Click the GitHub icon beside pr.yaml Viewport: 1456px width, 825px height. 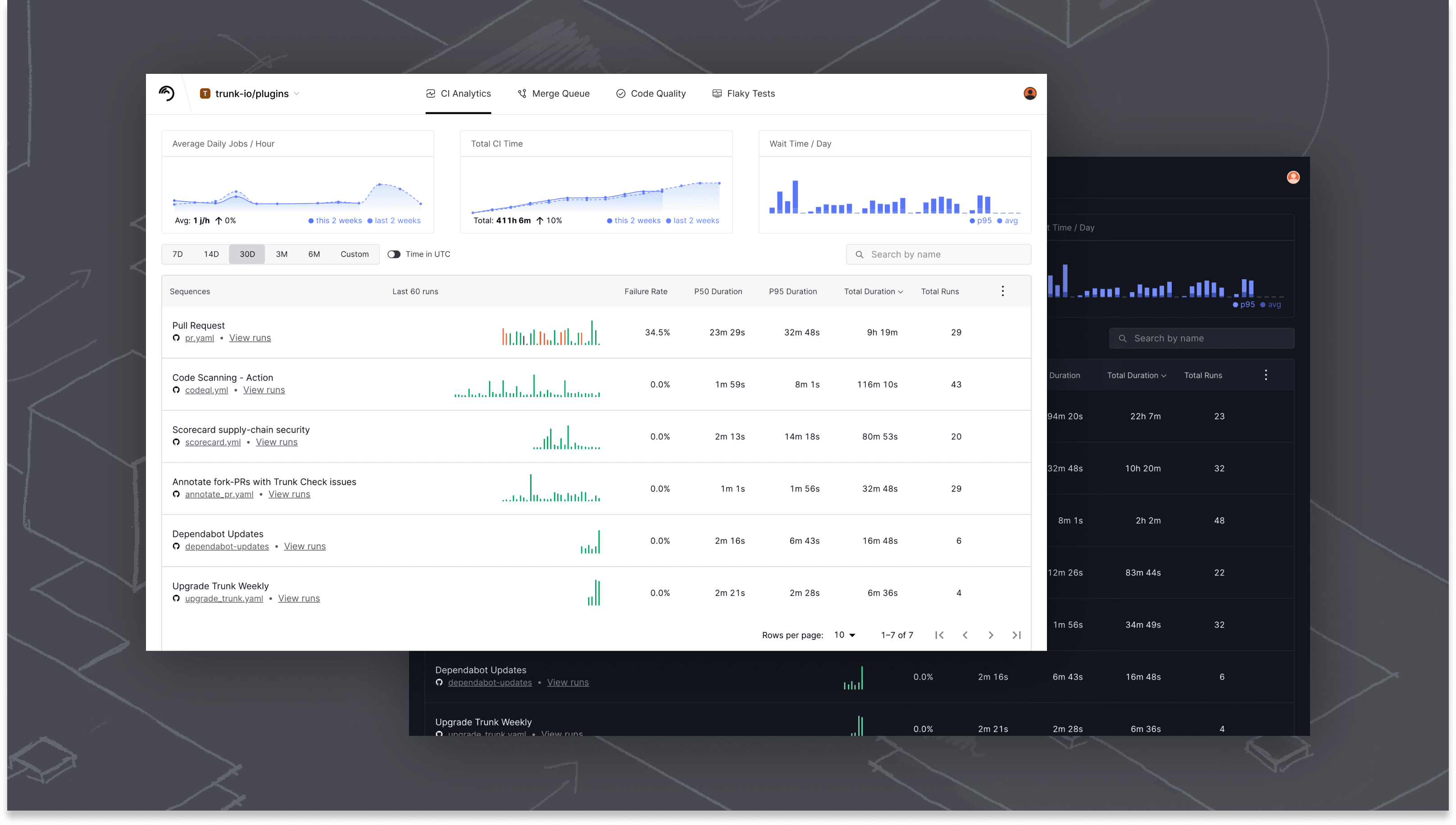pyautogui.click(x=176, y=338)
